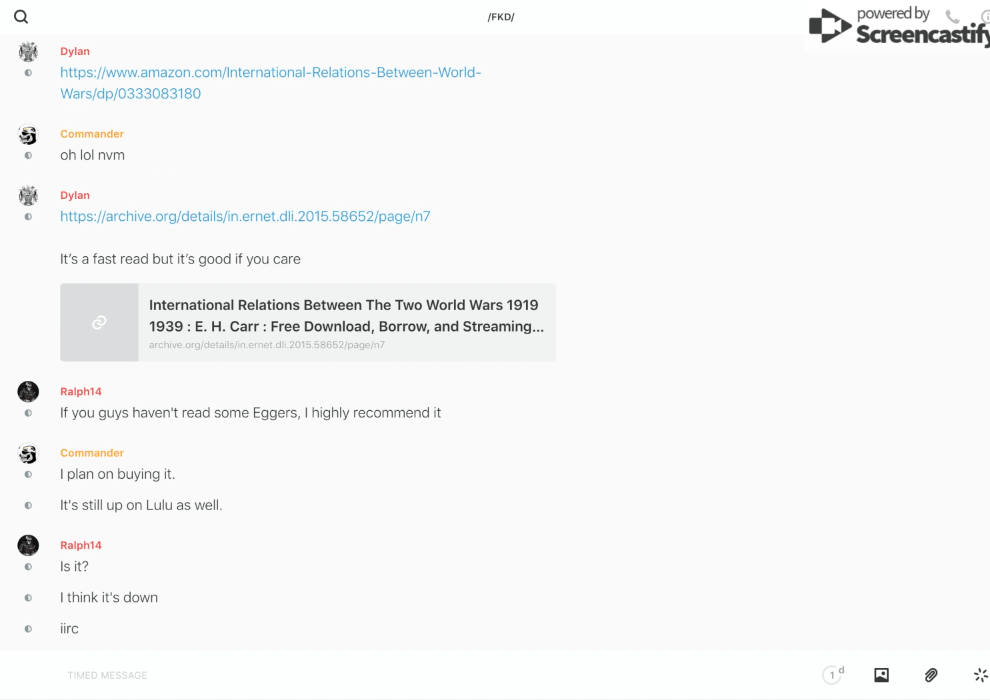Viewport: 990px width, 700px height.
Task: Click the image upload icon
Action: point(881,675)
